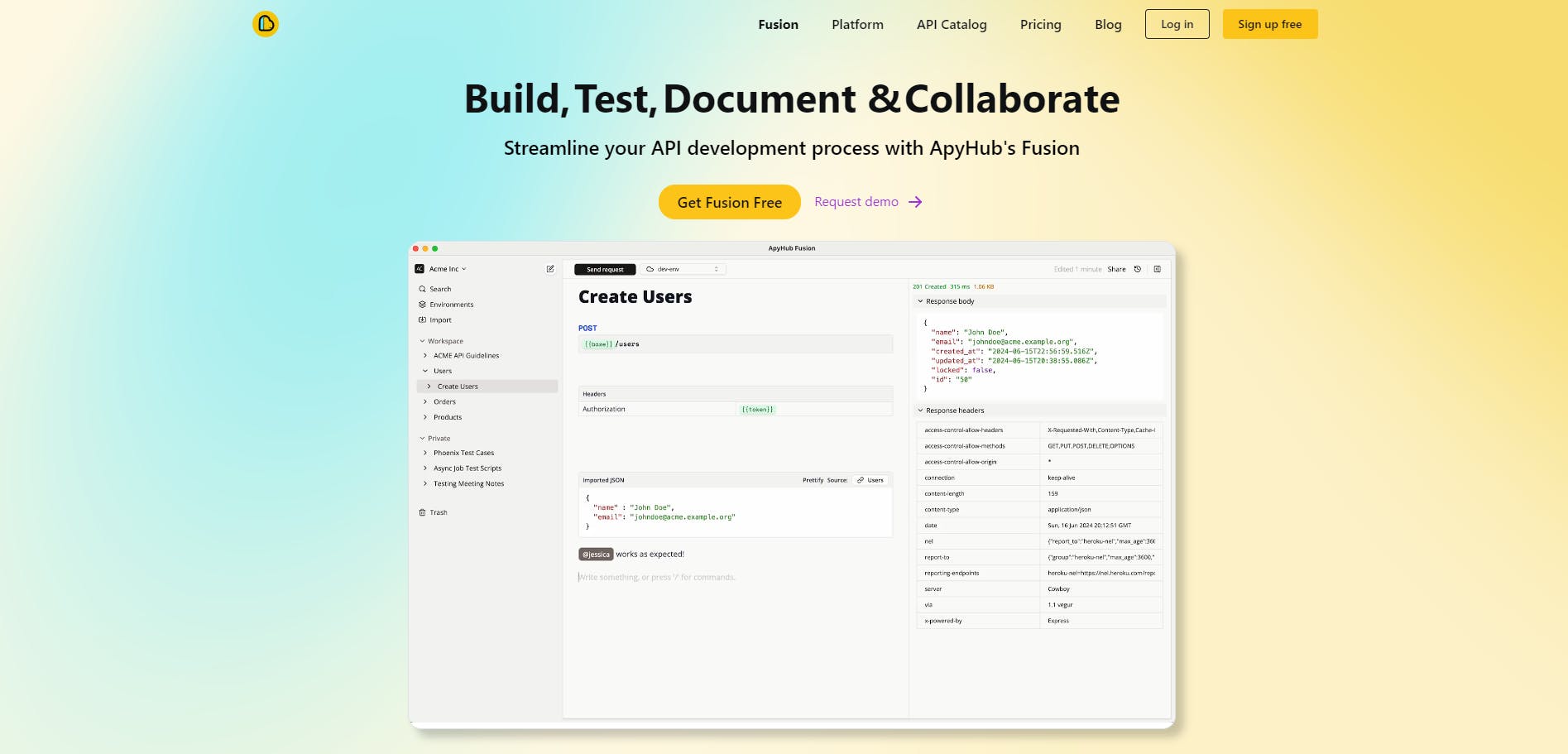
Task: Collapse the Response body section
Action: 920,301
